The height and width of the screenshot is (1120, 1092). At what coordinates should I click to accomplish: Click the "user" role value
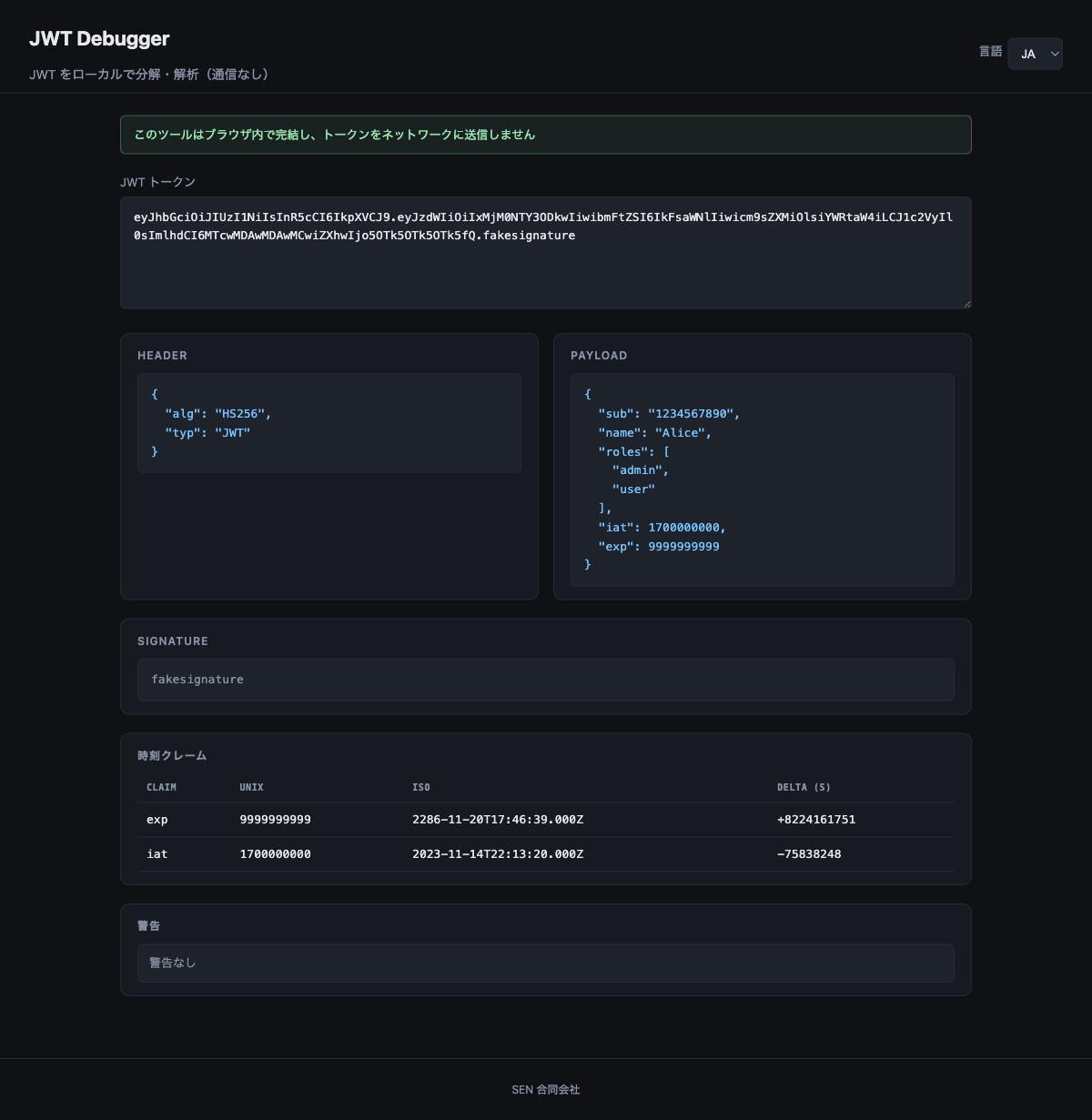pyautogui.click(x=633, y=490)
